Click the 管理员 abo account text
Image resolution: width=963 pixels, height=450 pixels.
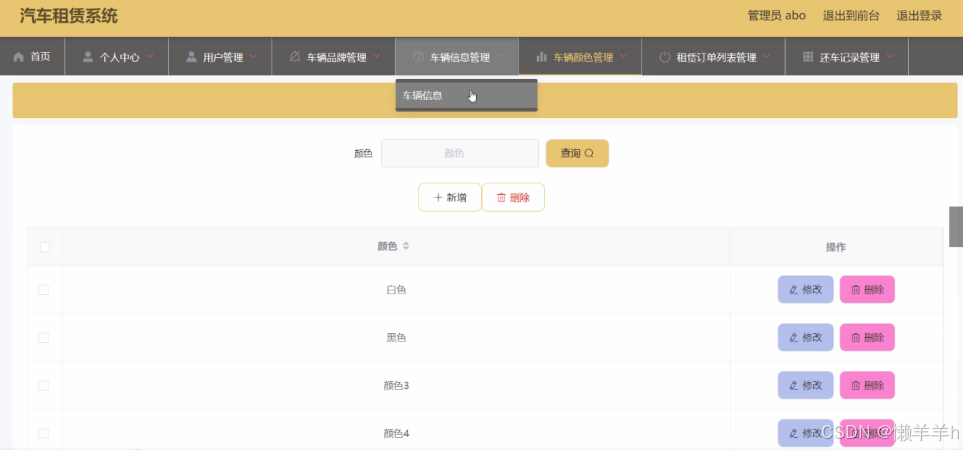pyautogui.click(x=776, y=16)
